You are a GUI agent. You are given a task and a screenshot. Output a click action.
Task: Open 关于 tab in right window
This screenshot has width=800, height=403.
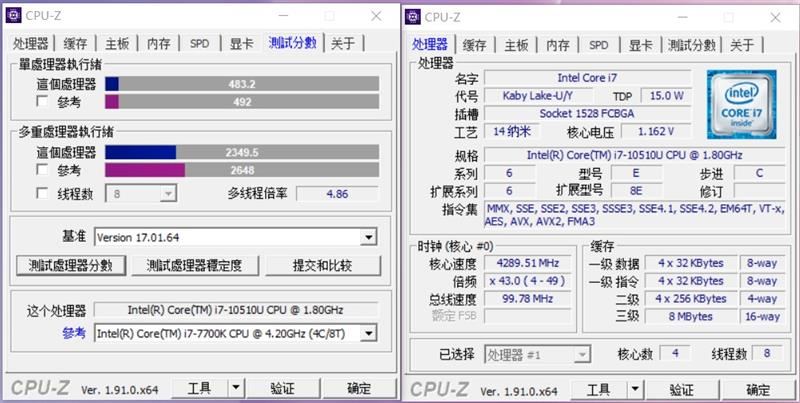coord(742,45)
